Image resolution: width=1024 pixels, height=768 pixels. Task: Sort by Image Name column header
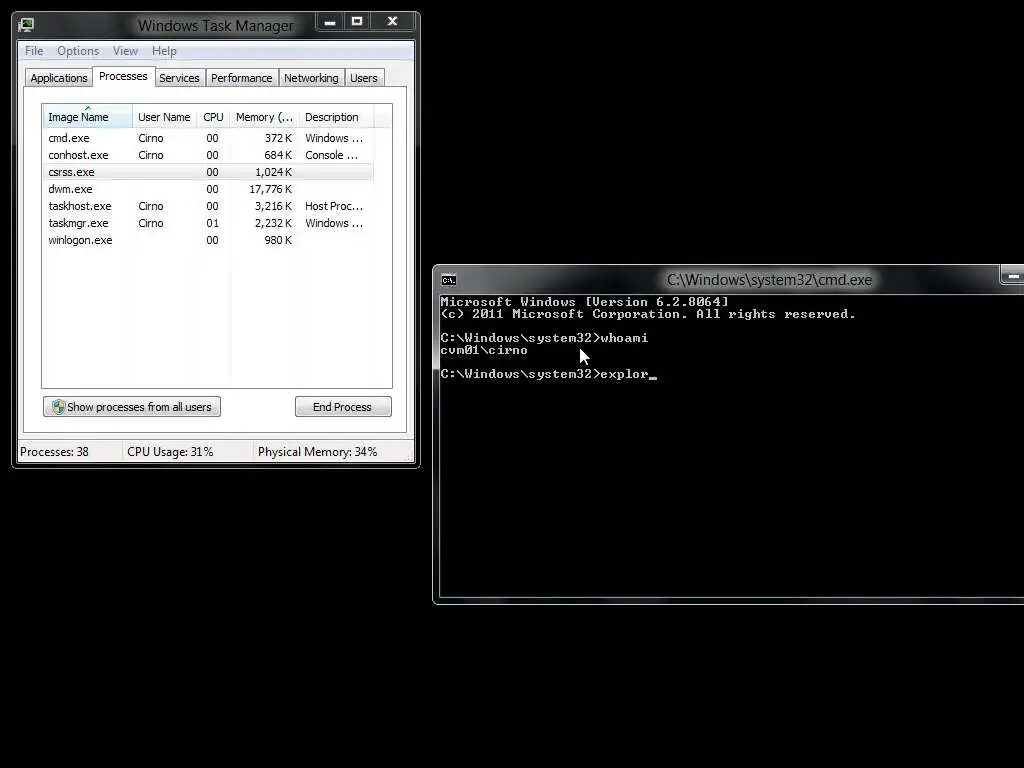coord(88,117)
